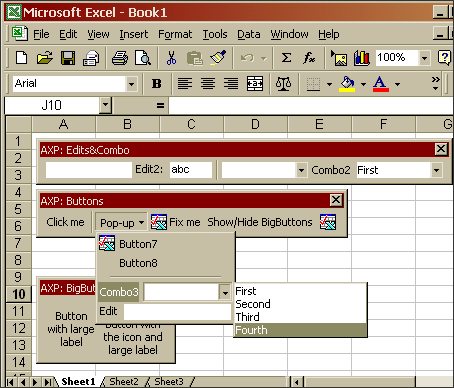This screenshot has width=454, height=388.
Task: Toggle Center alignment
Action: tap(208, 83)
